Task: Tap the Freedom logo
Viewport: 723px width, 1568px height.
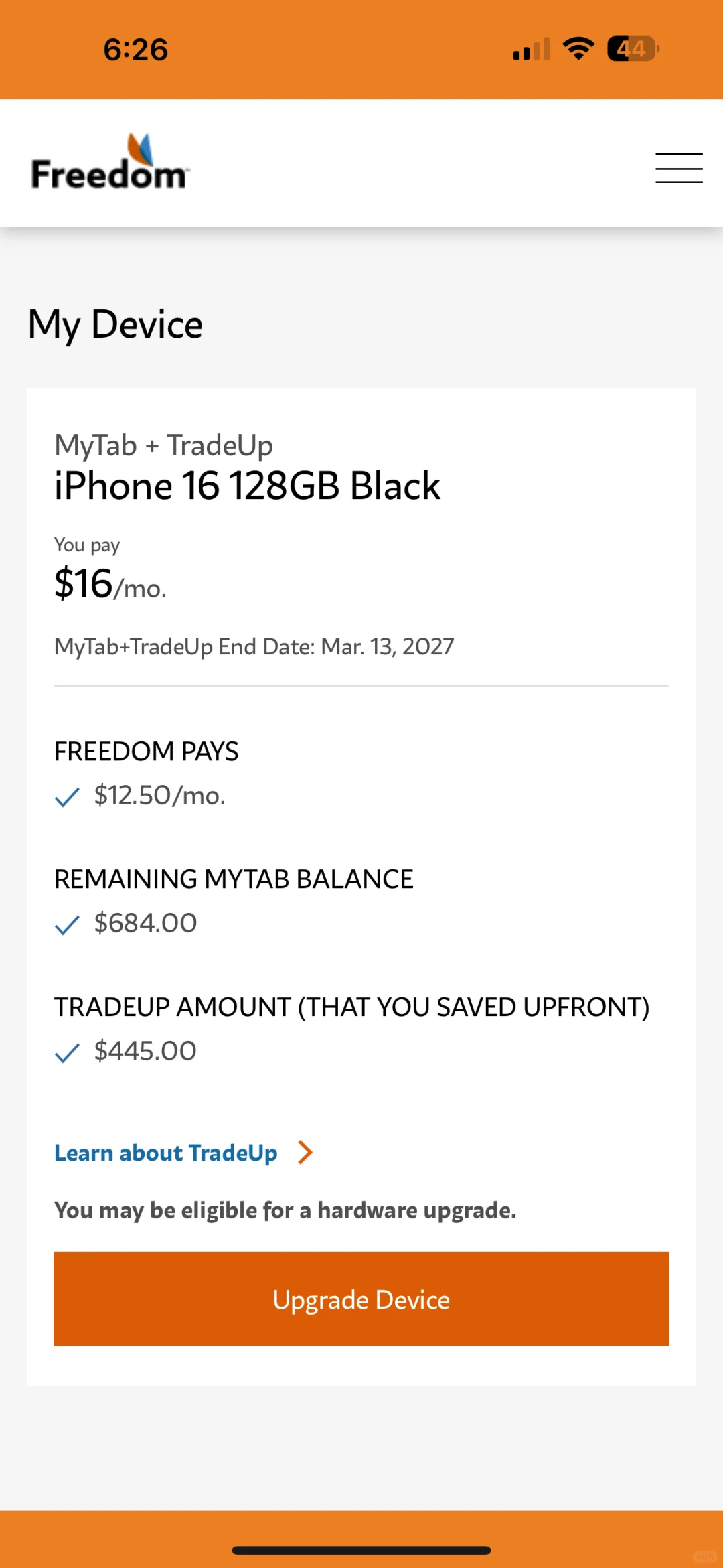Action: click(110, 162)
